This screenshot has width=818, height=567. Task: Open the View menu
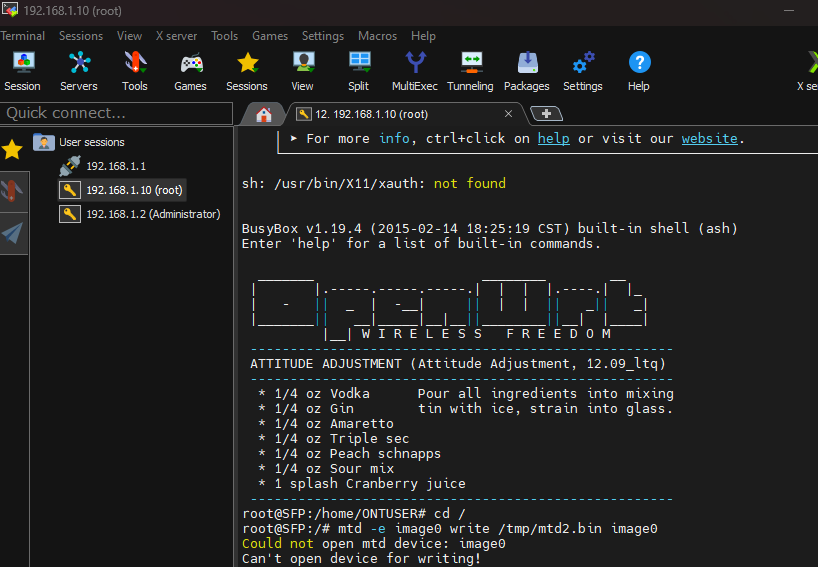[x=129, y=36]
